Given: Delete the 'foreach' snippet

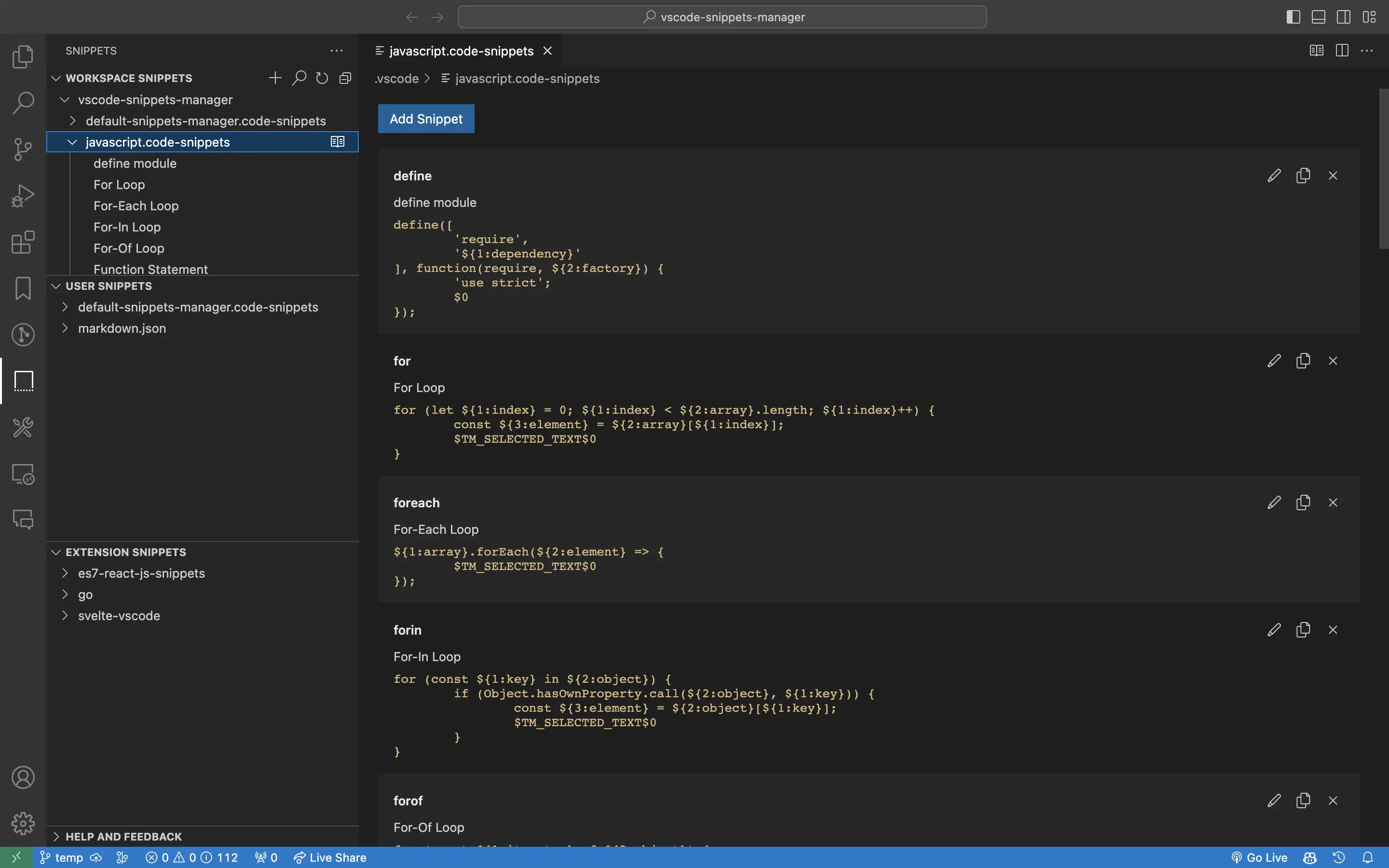Looking at the screenshot, I should 1333,503.
